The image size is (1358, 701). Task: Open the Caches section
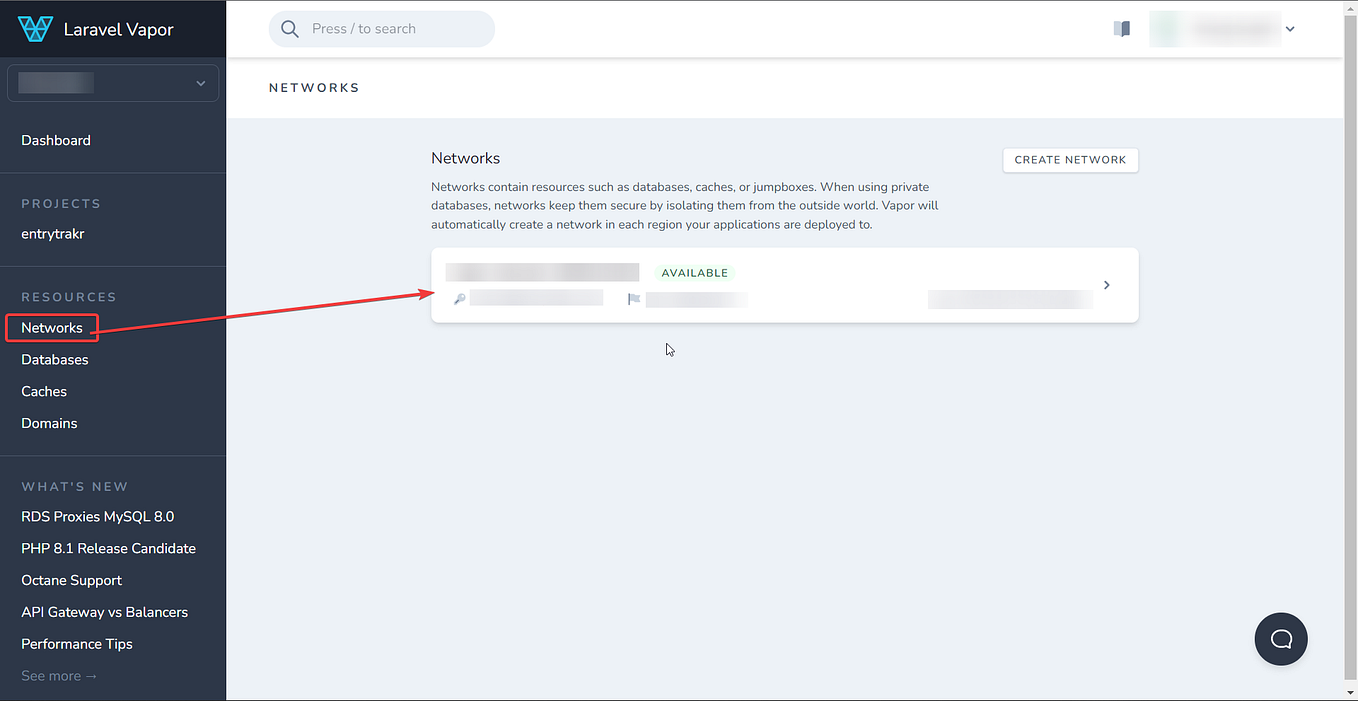pyautogui.click(x=44, y=391)
